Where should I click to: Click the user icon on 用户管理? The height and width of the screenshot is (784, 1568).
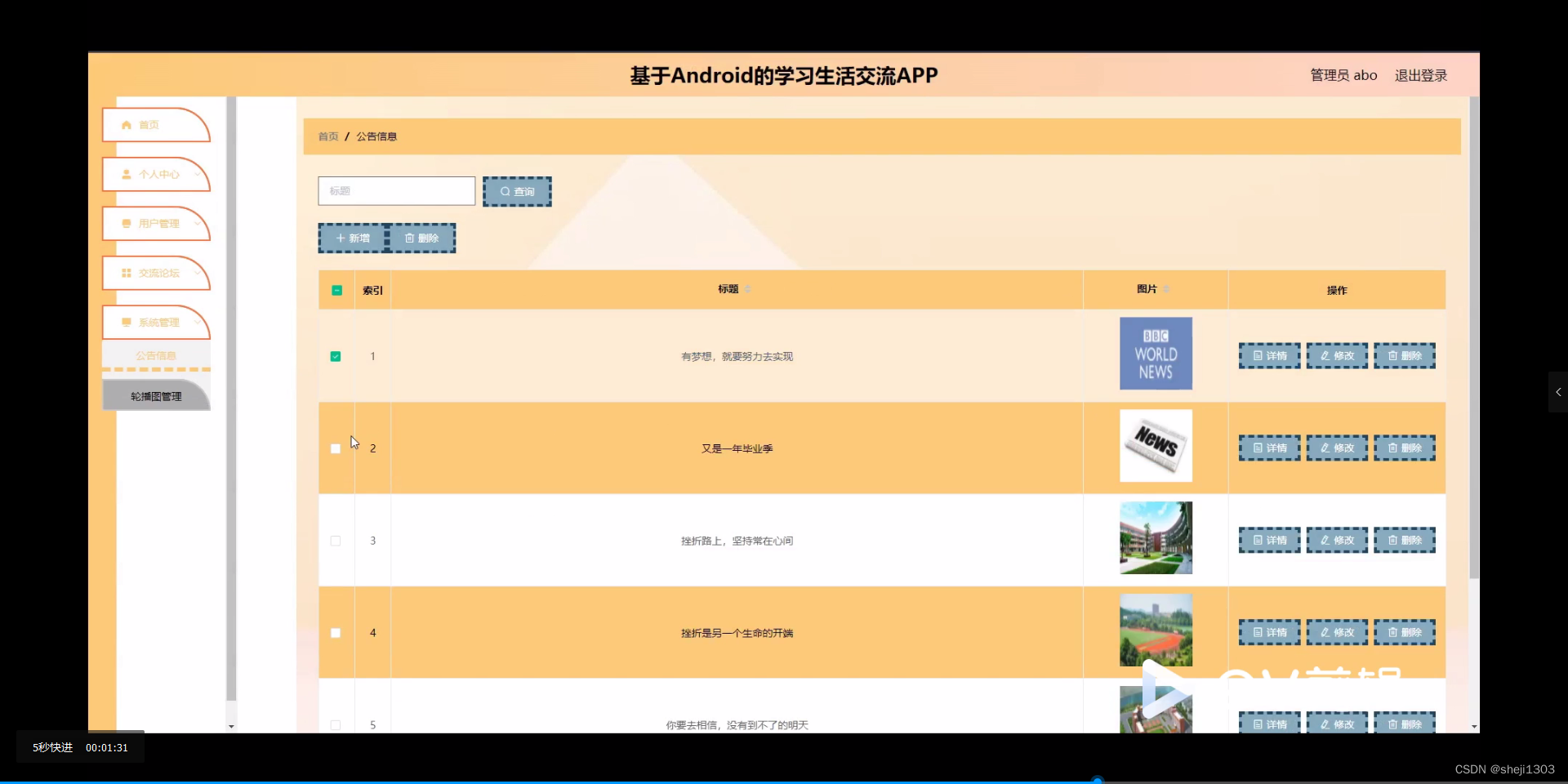127,224
